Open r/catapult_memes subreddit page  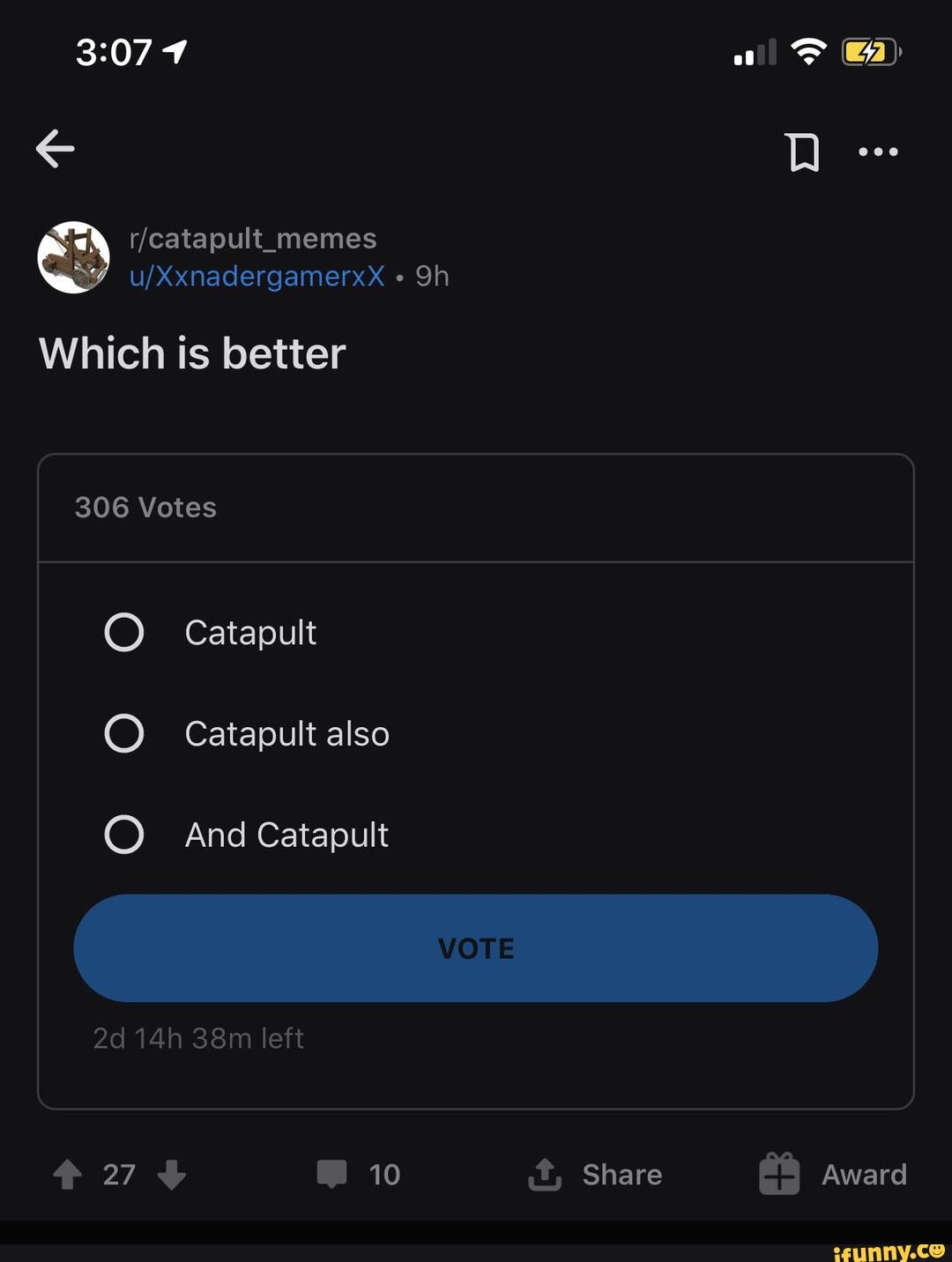[x=253, y=238]
